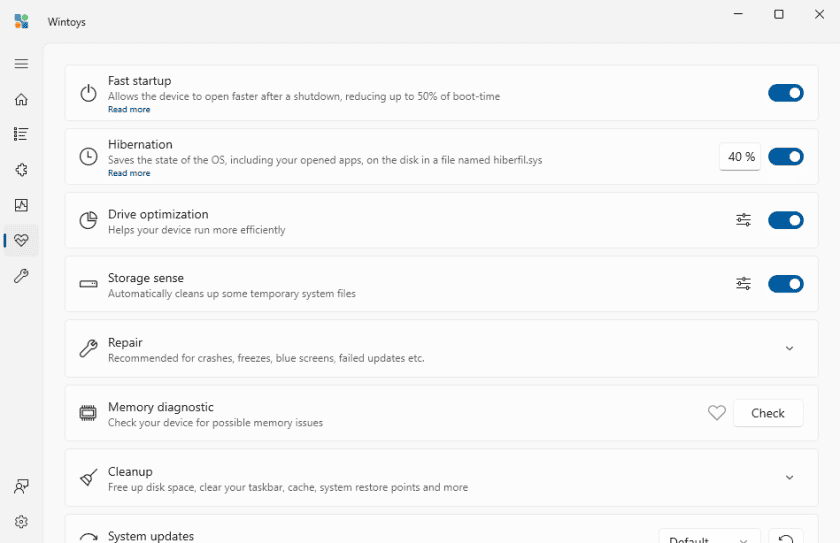
Task: Toggle the hamburger navigation menu
Action: point(21,64)
